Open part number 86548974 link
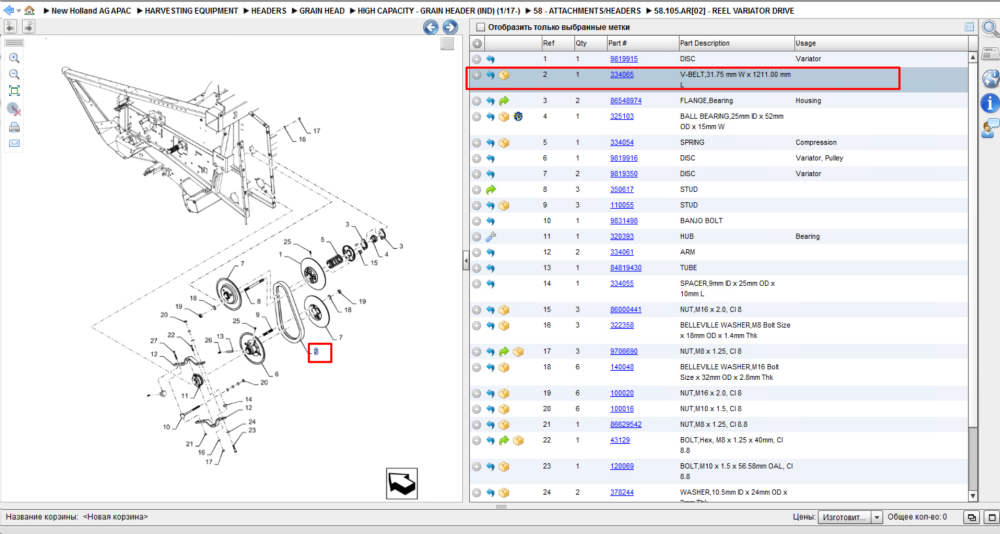This screenshot has width=1000, height=534. tap(626, 101)
